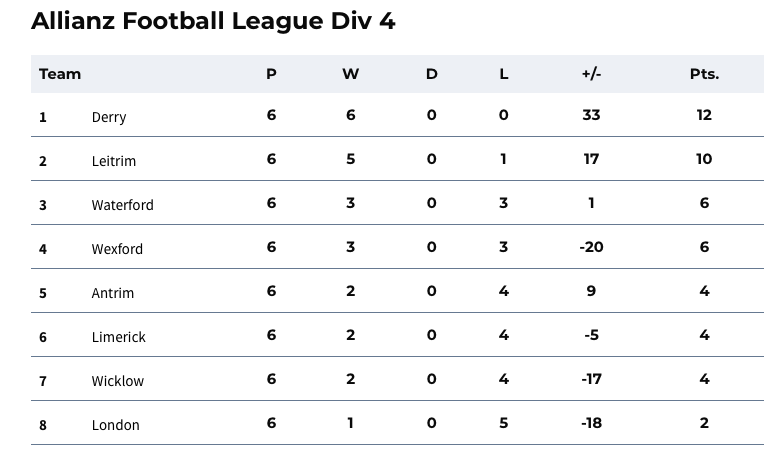779x454 pixels.
Task: Click the L column header
Action: click(x=503, y=74)
